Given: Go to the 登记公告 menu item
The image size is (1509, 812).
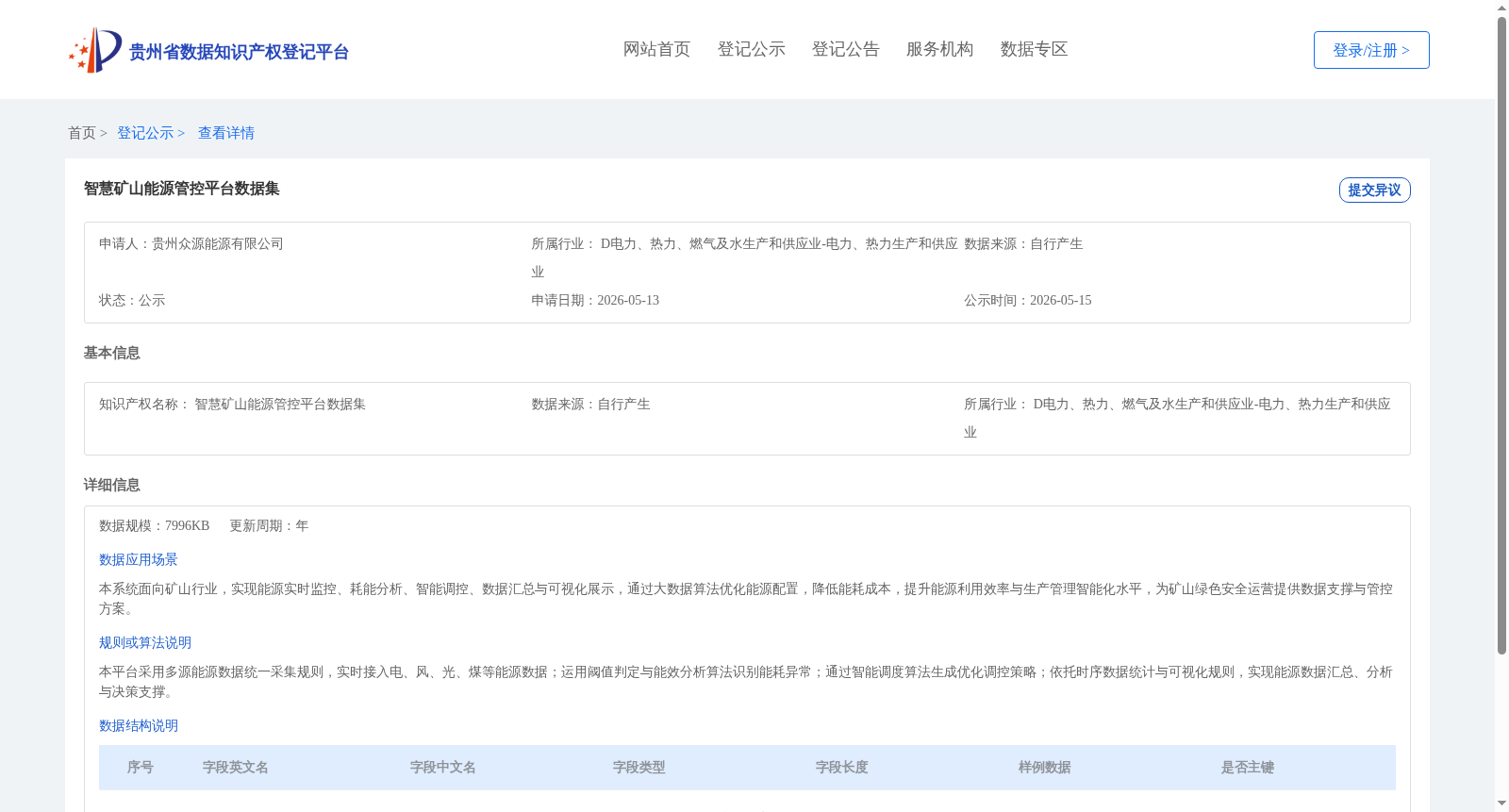Looking at the screenshot, I should coord(845,49).
